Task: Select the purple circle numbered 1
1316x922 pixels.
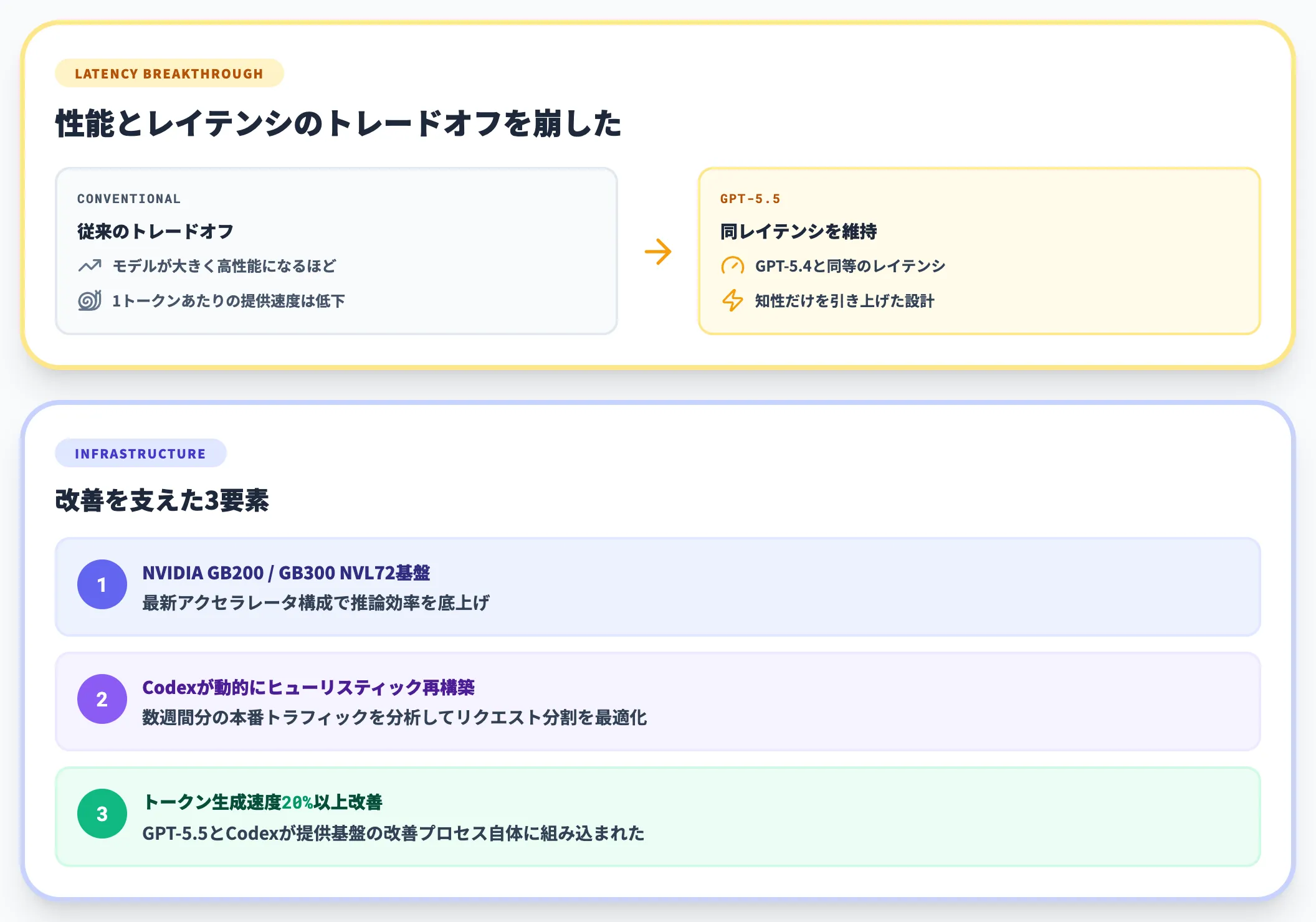Action: (101, 584)
